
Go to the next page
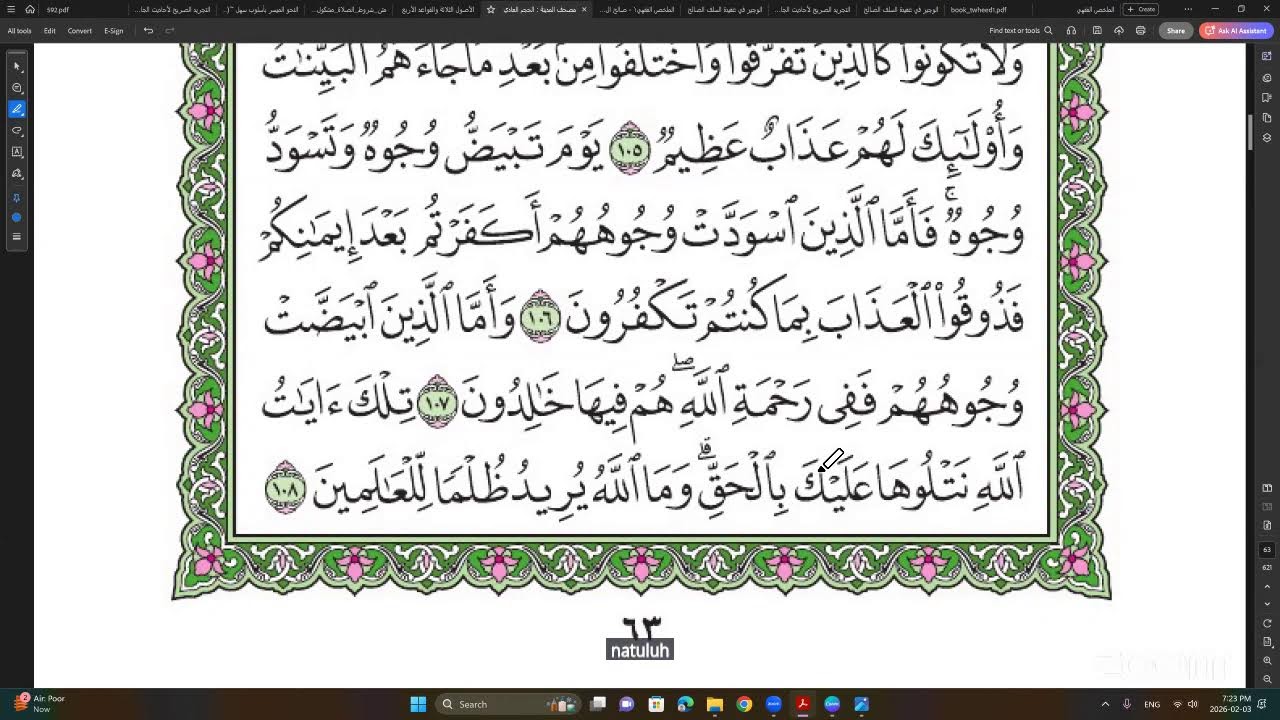click(1267, 604)
